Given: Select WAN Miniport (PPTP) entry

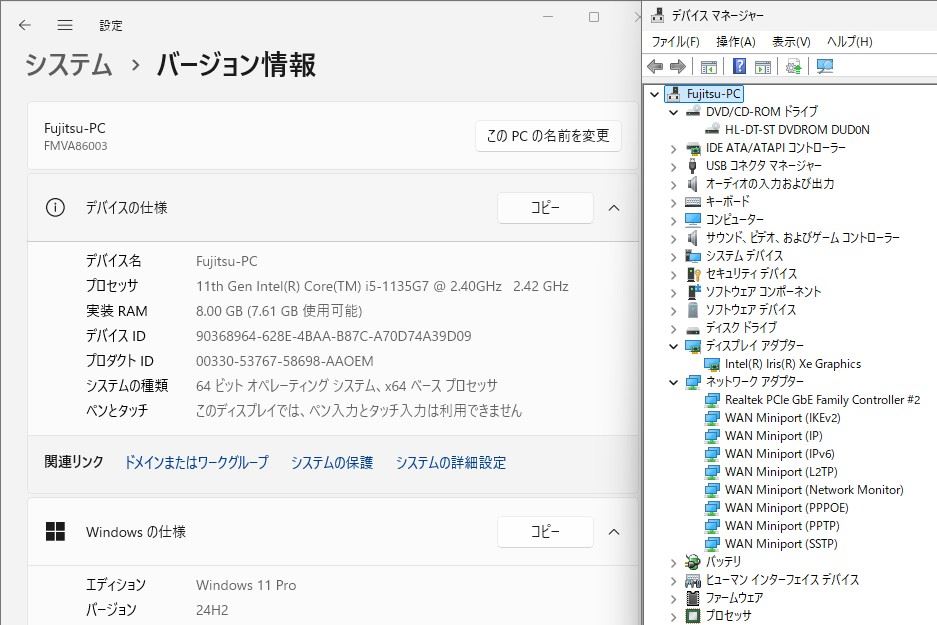Looking at the screenshot, I should (x=782, y=525).
